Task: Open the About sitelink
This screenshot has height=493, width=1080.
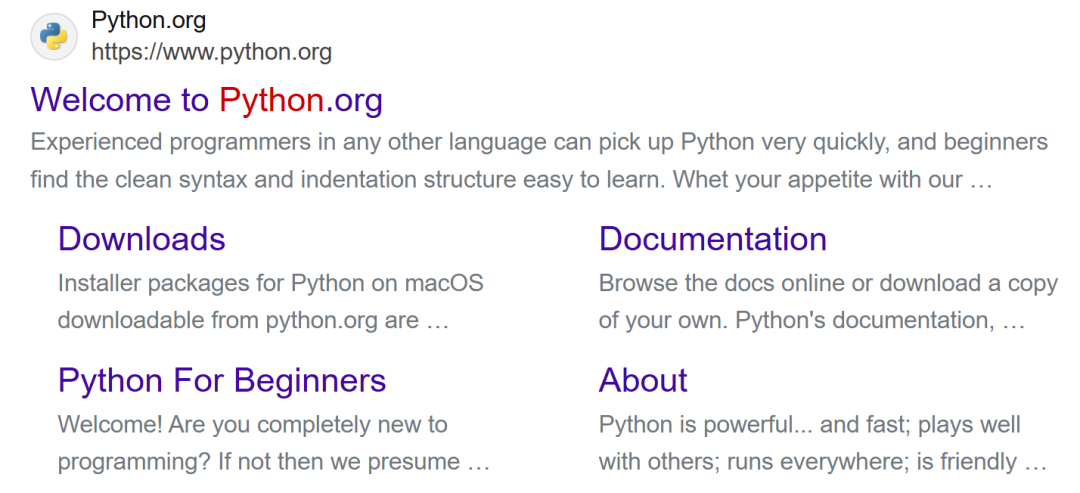Action: (643, 380)
